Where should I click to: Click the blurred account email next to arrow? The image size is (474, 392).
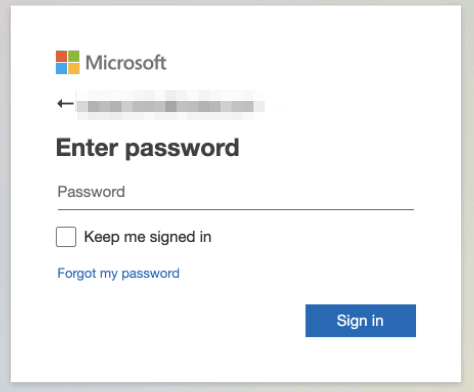(x=171, y=105)
